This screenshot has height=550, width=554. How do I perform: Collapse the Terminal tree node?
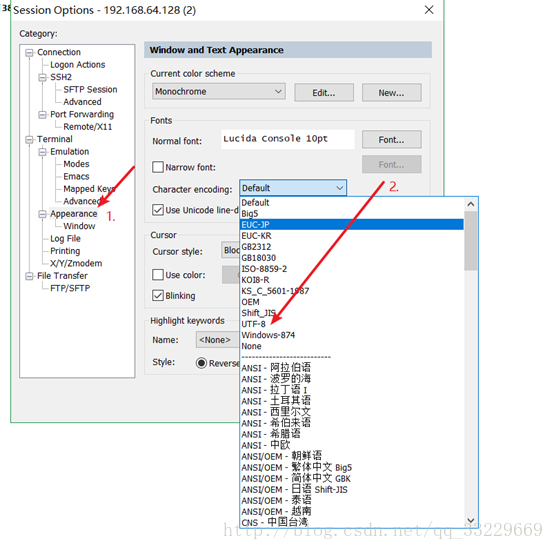point(29,140)
